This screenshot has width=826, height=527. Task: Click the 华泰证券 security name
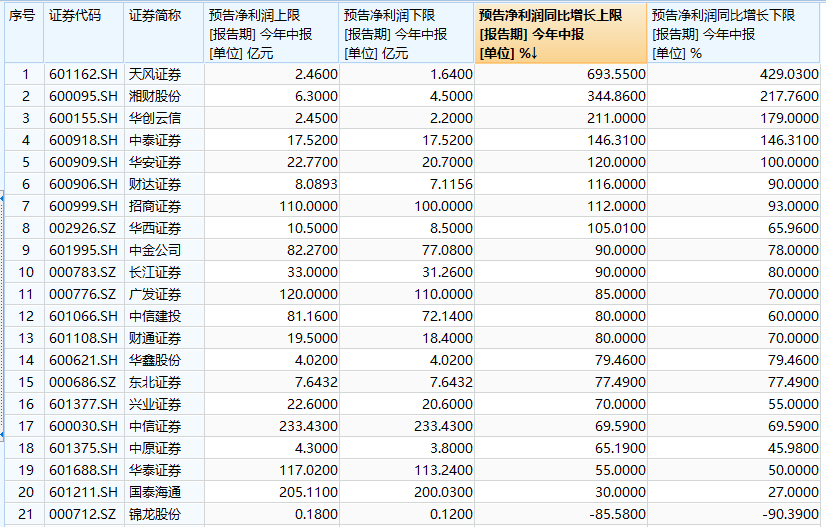[164, 470]
